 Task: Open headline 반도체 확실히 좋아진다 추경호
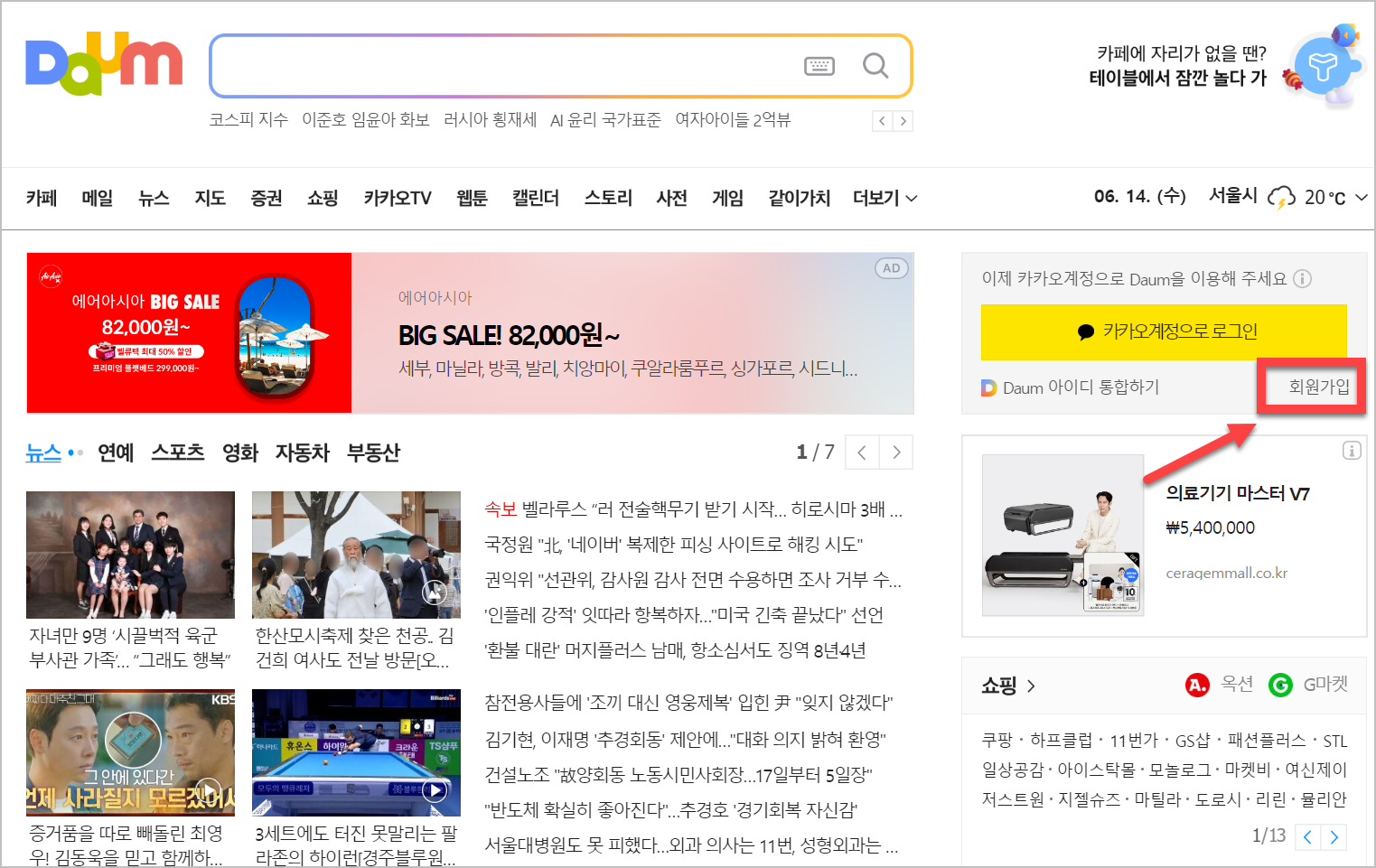point(670,810)
